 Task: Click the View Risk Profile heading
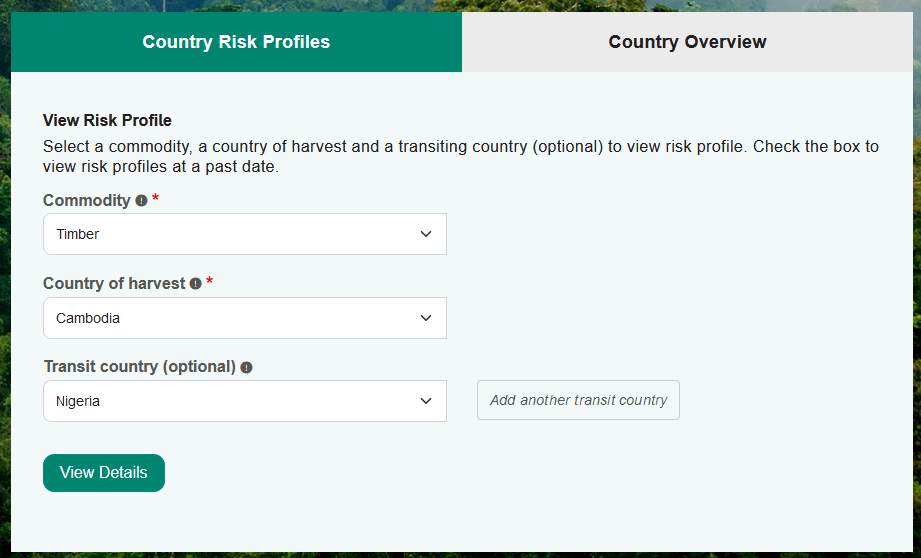coord(107,120)
